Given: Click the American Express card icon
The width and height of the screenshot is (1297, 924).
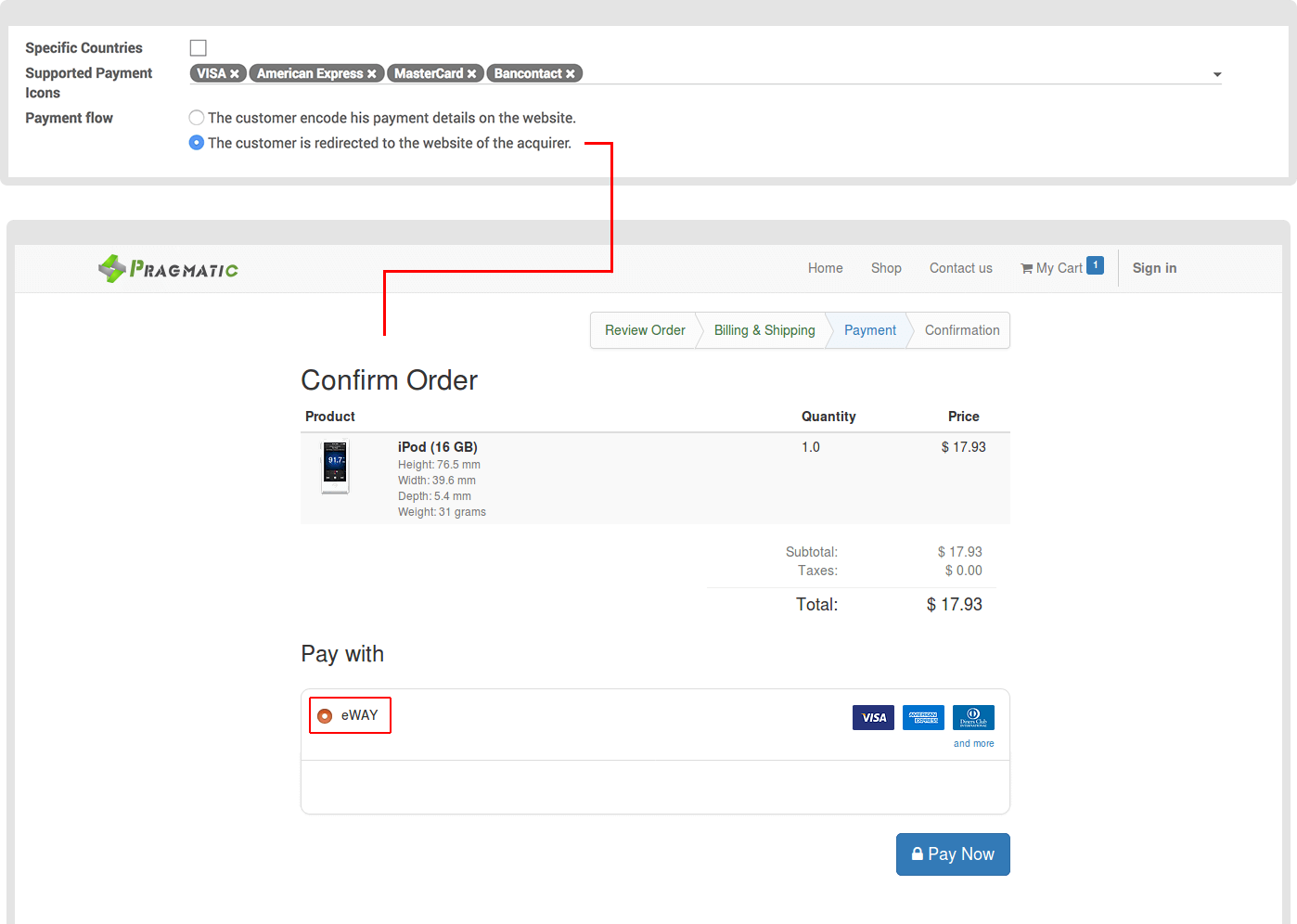Looking at the screenshot, I should pyautogui.click(x=923, y=717).
